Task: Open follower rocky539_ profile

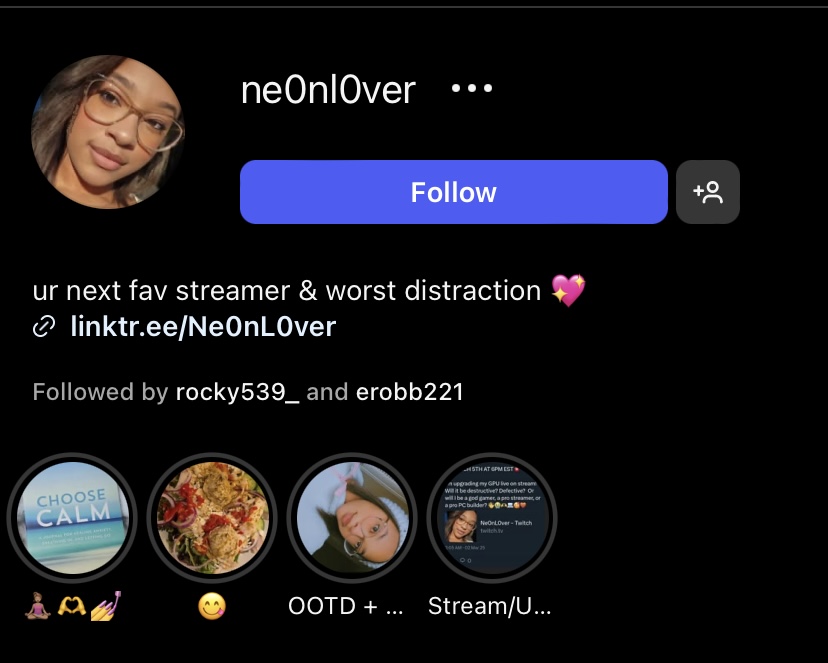Action: point(237,392)
